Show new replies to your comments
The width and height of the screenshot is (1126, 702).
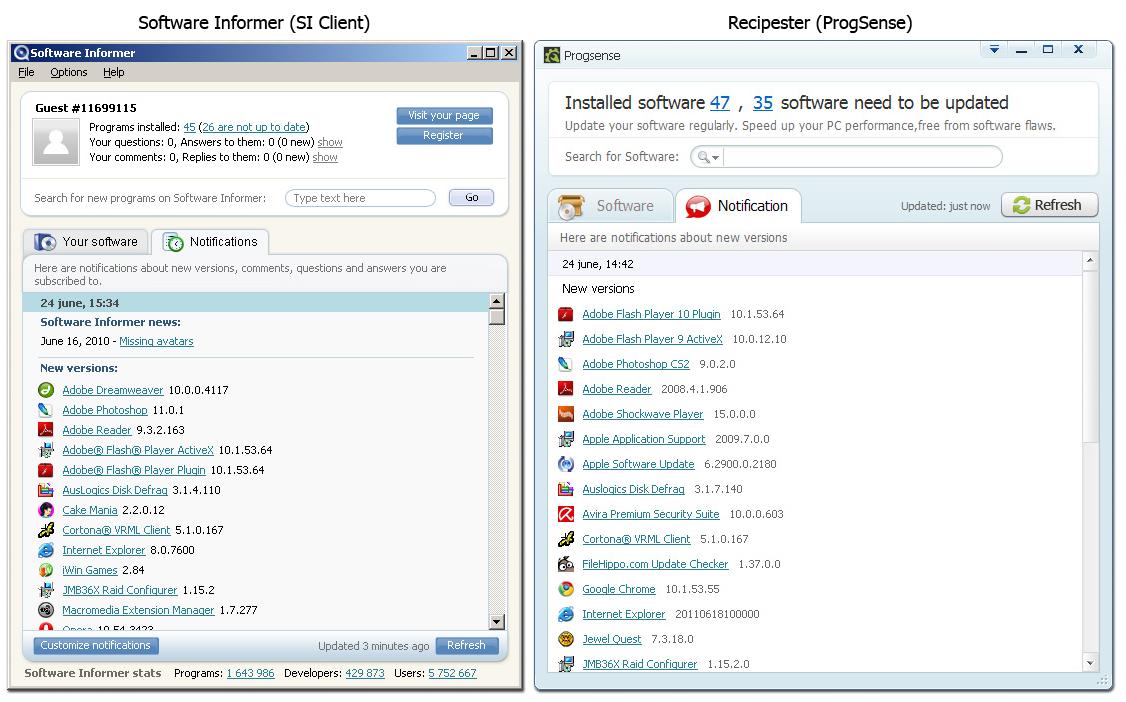point(325,157)
